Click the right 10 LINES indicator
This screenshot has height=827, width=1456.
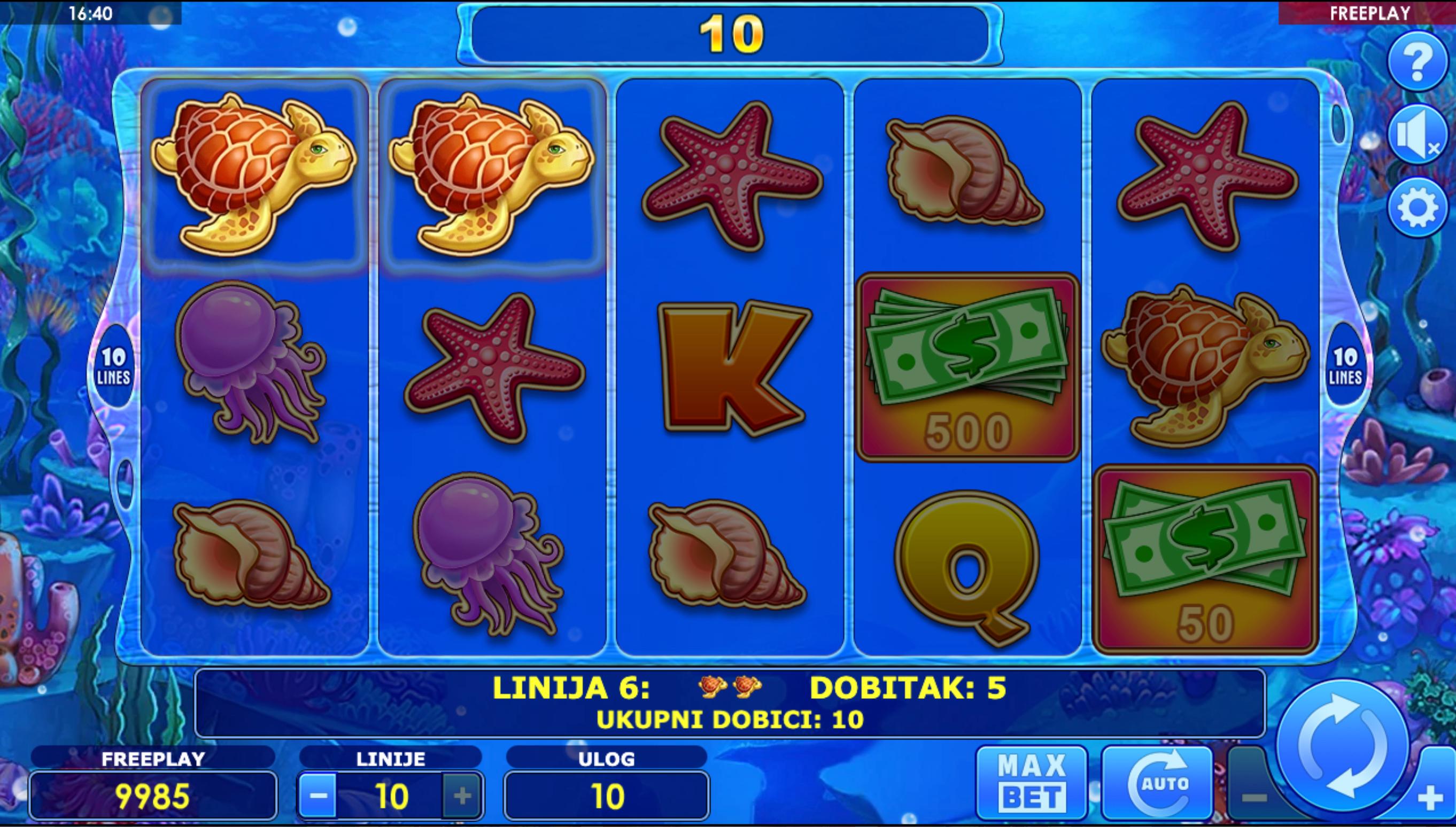tap(1345, 366)
